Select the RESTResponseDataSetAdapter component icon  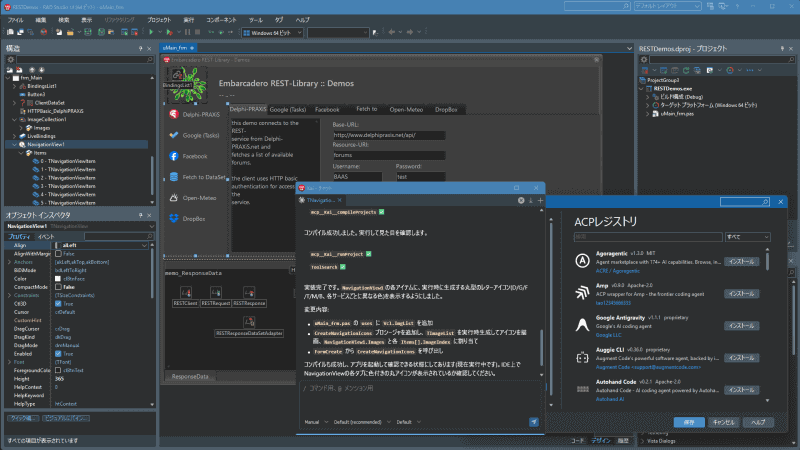(249, 322)
